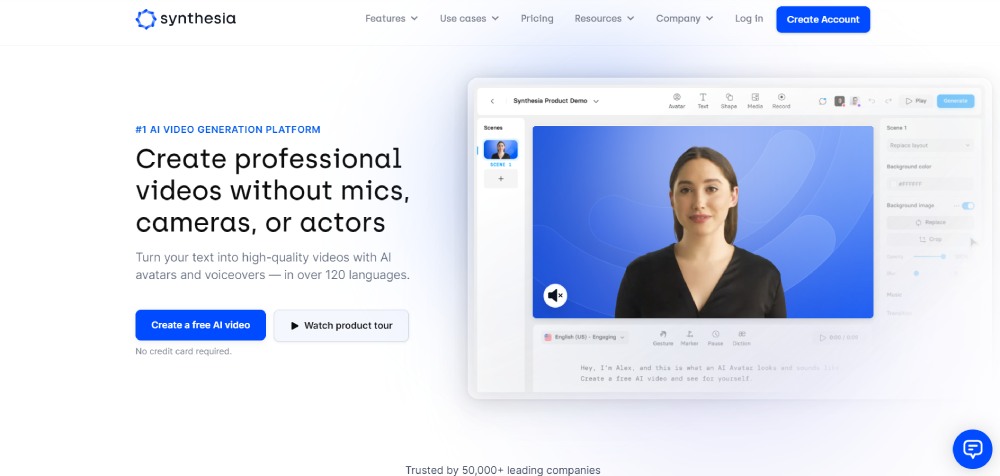
Task: Insert a Gesture in the script toolbar
Action: 663,338
